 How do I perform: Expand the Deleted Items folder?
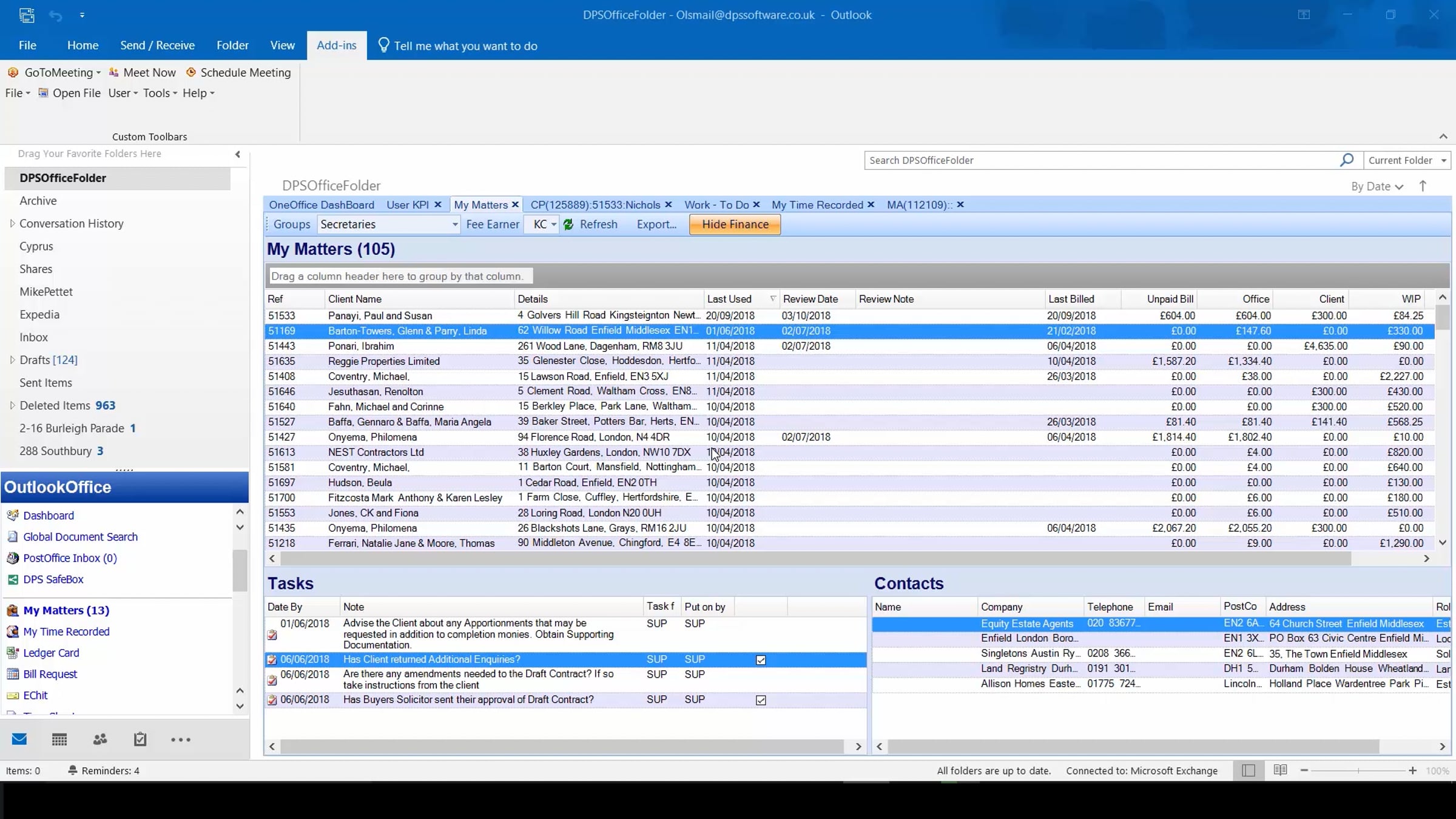click(12, 405)
